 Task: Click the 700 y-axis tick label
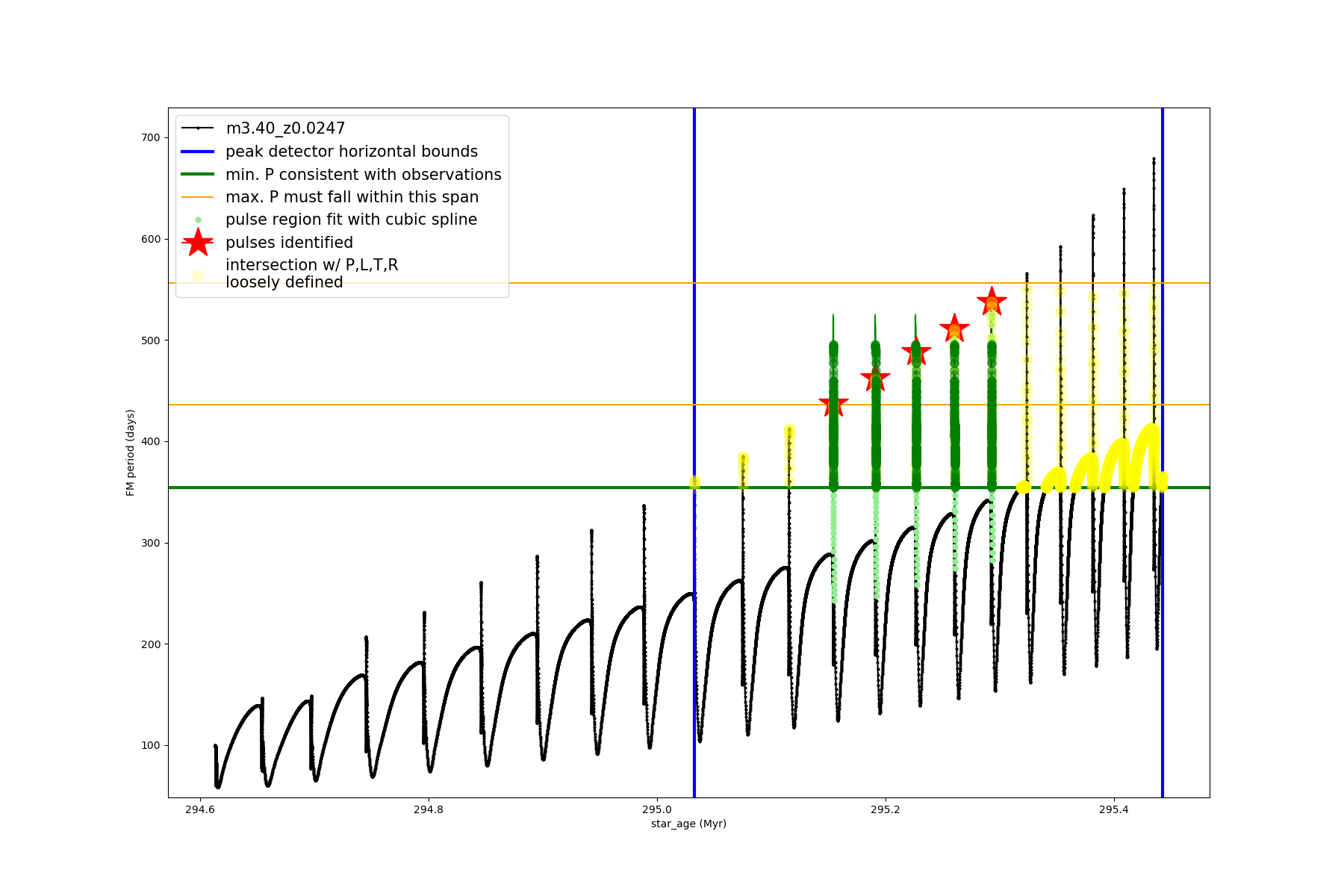150,137
